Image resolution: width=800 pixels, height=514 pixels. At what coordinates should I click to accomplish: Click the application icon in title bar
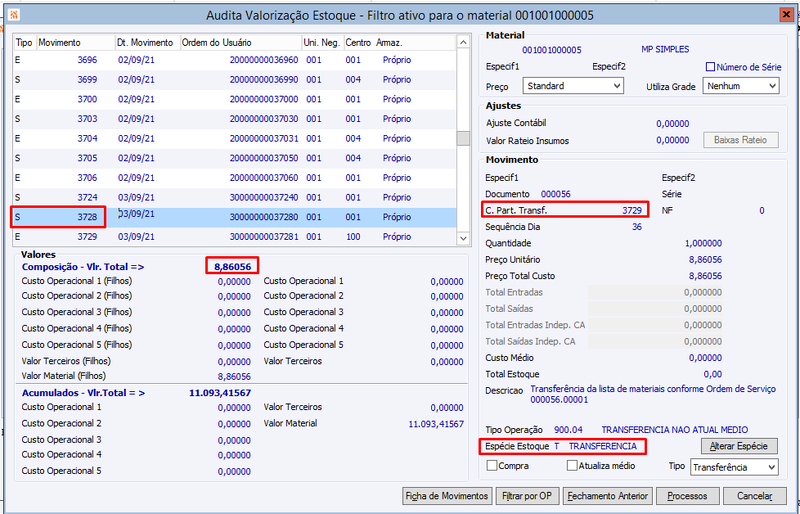15,14
